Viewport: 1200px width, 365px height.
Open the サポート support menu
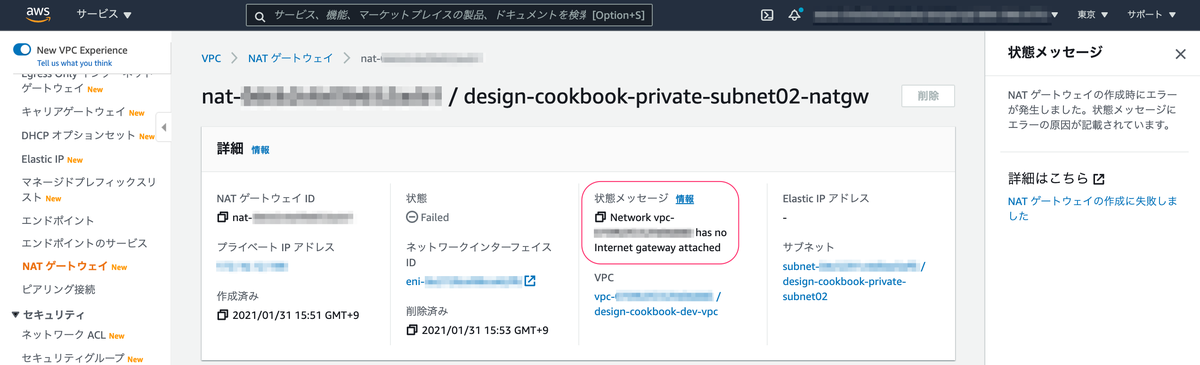click(x=1152, y=15)
